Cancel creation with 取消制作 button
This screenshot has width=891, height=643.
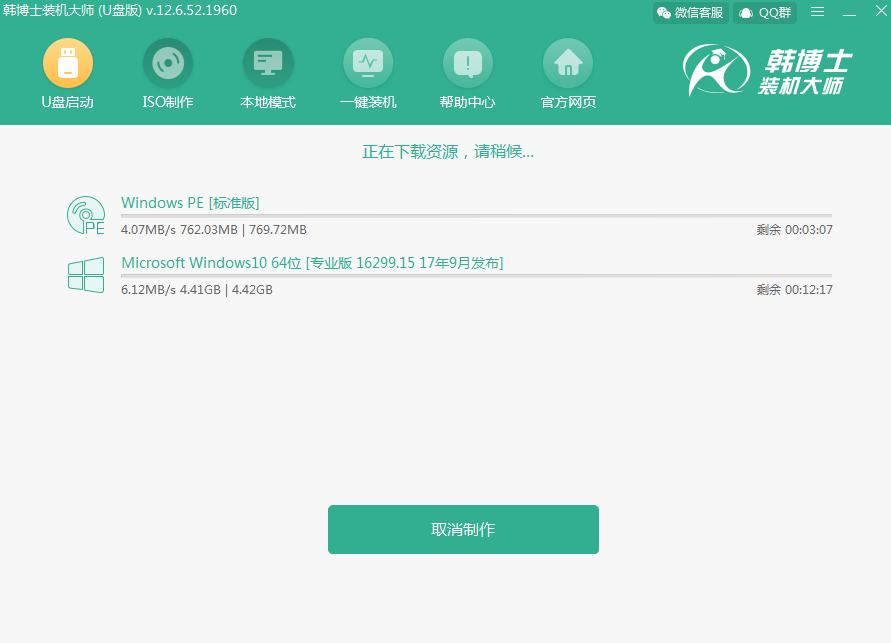point(463,529)
